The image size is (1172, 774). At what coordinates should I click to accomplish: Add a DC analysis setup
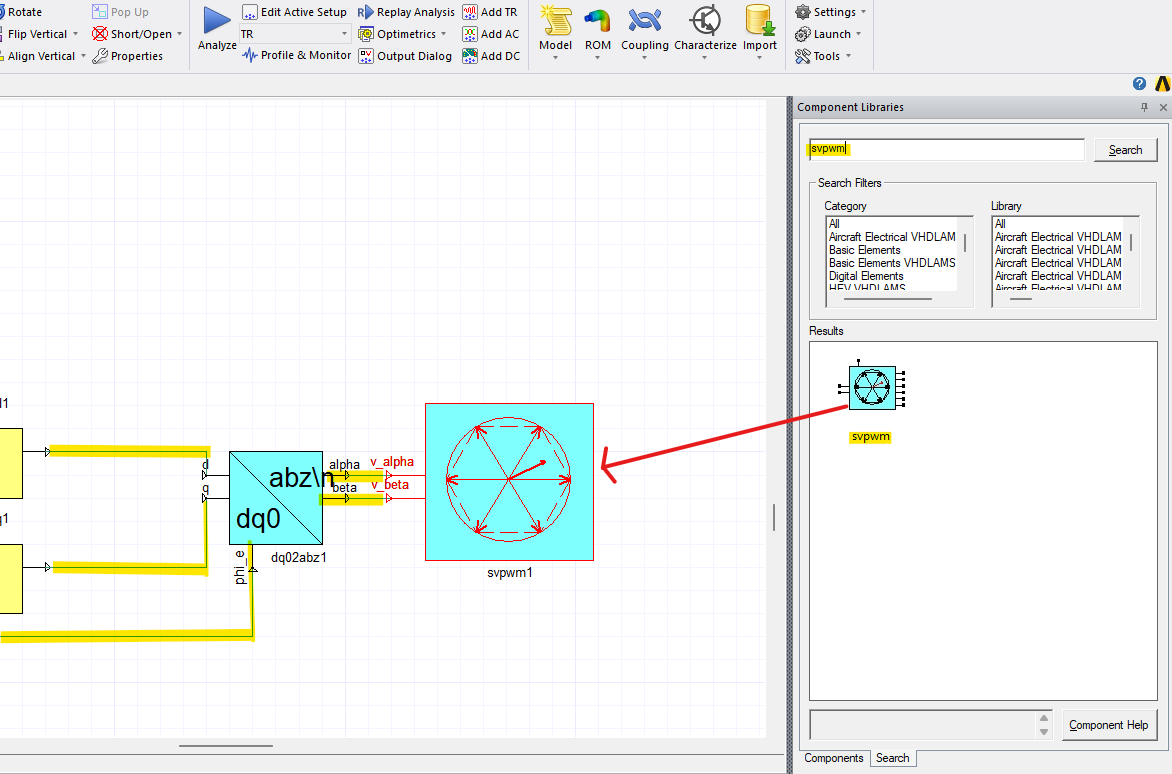tap(490, 56)
